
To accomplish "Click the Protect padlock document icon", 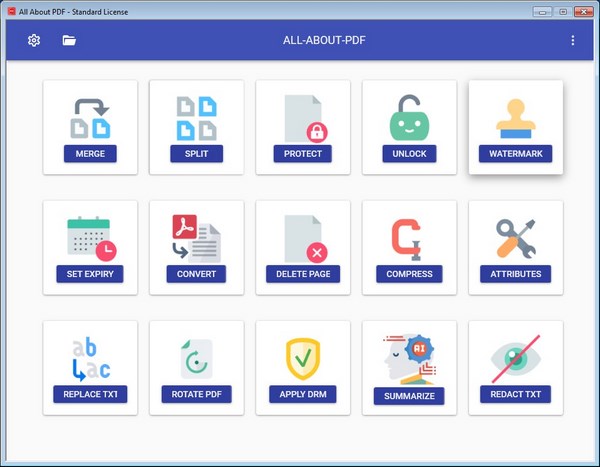I will pos(306,119).
